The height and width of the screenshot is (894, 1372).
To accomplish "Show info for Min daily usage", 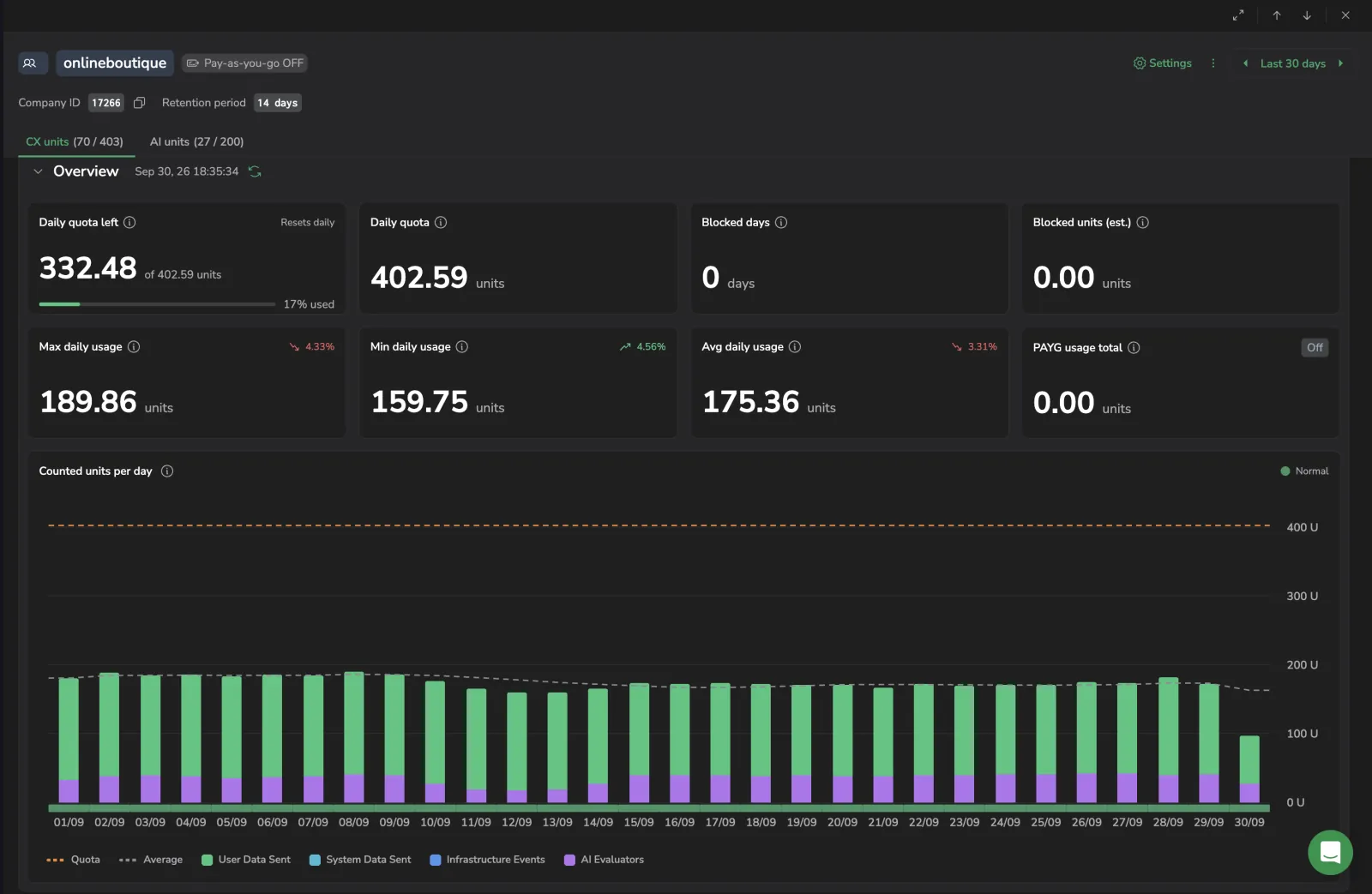I will point(462,346).
